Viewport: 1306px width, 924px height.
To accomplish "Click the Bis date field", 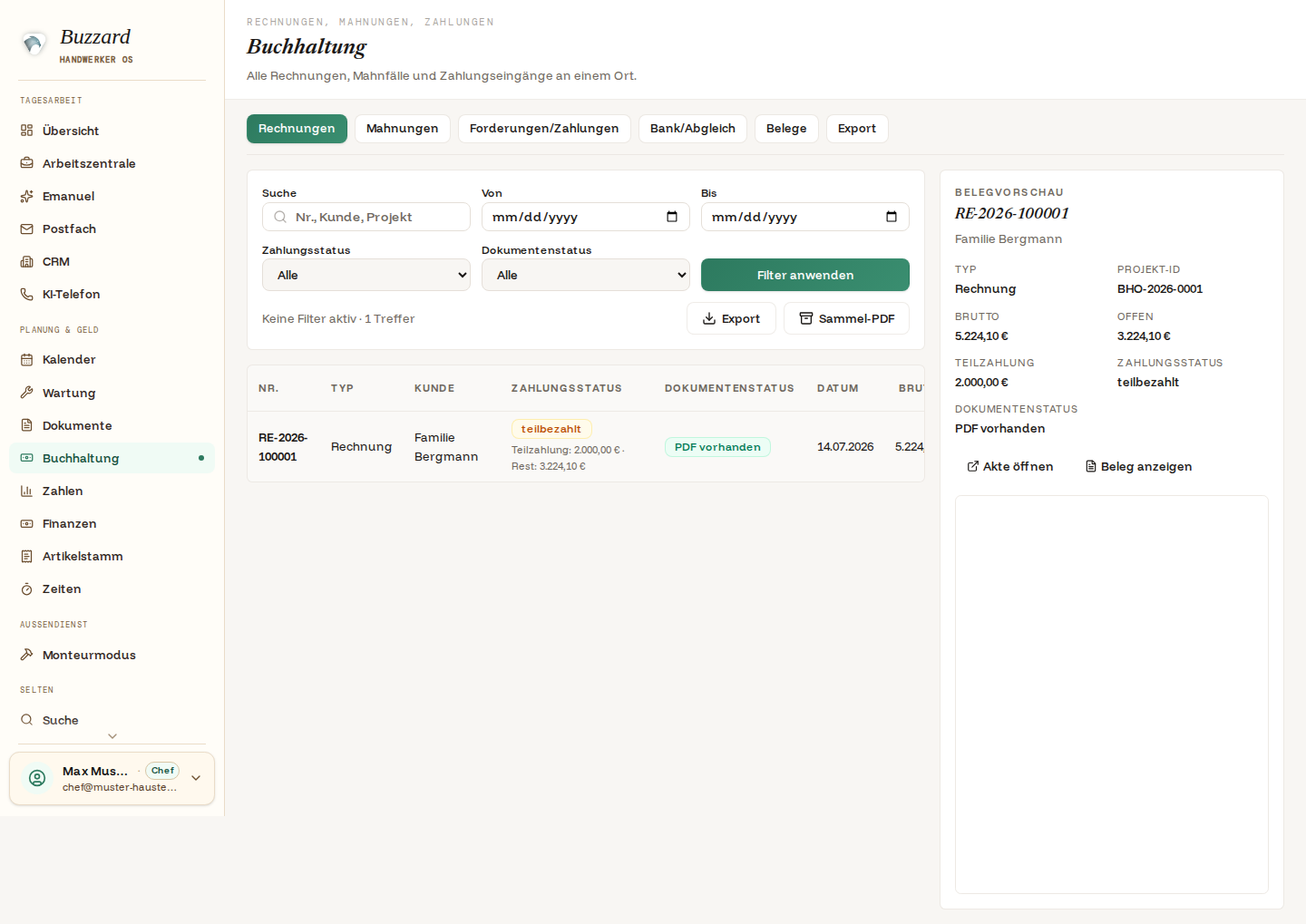I will pos(805,217).
